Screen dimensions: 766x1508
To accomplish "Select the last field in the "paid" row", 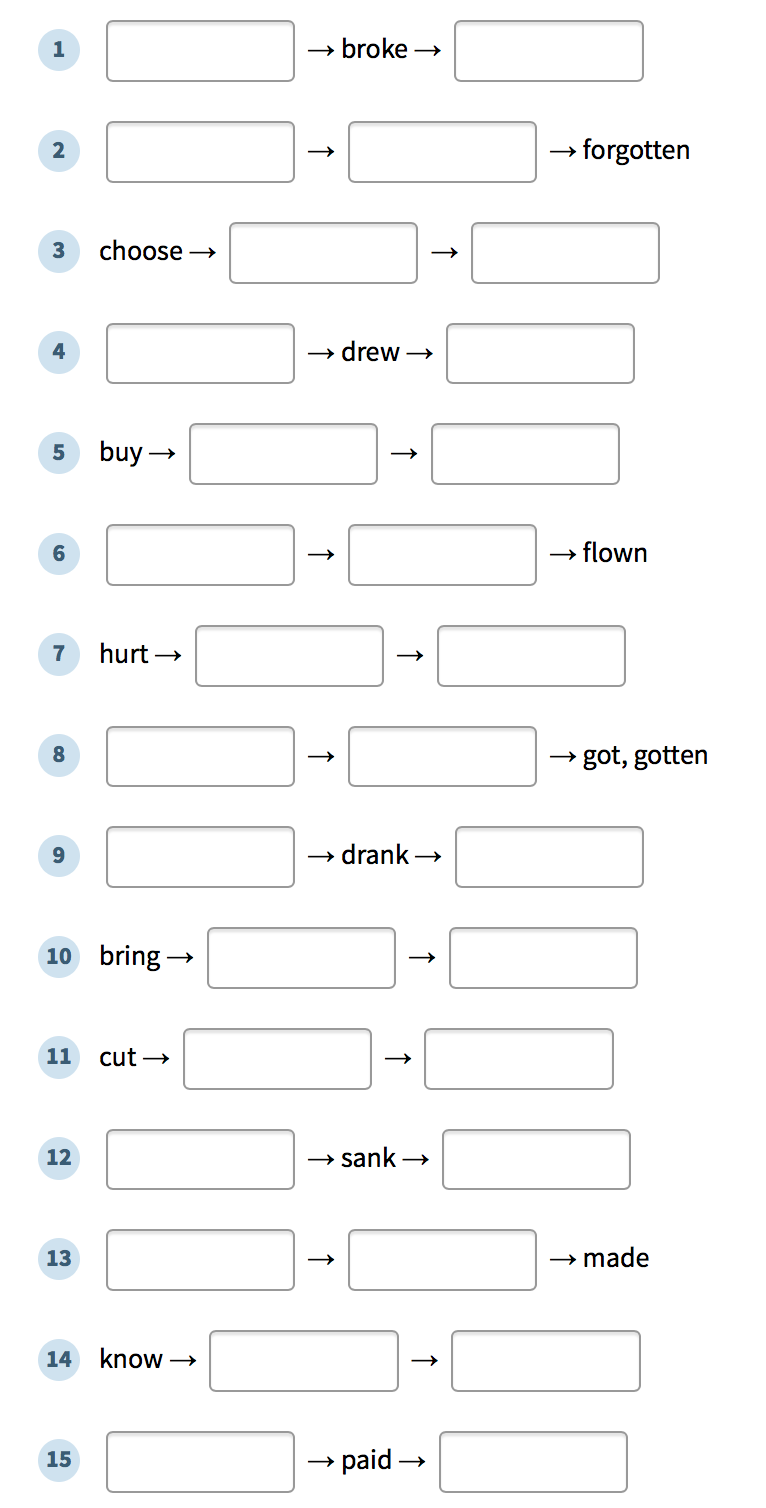I will click(533, 1462).
